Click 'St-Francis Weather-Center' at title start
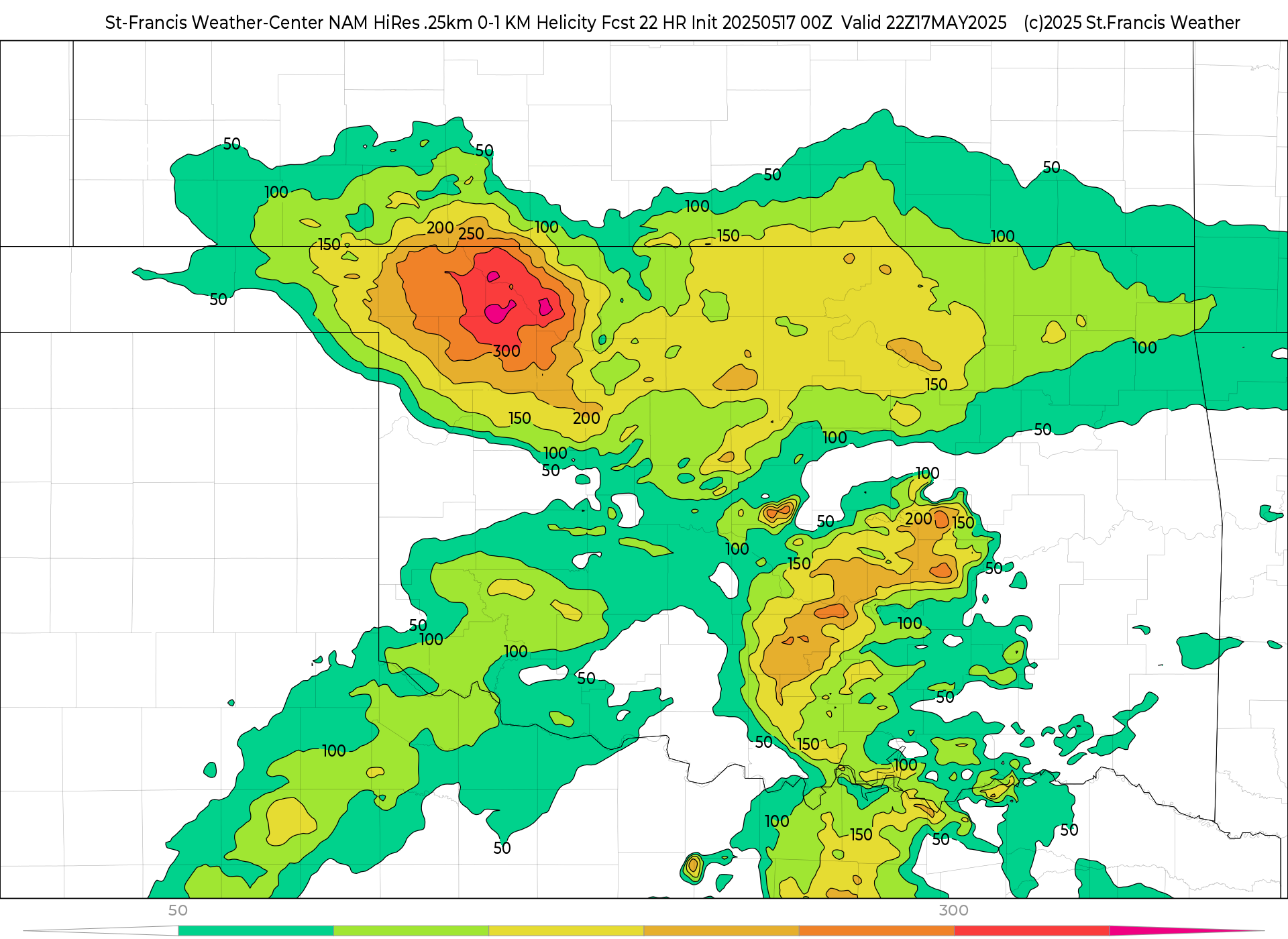This screenshot has width=1288, height=939. point(215,23)
